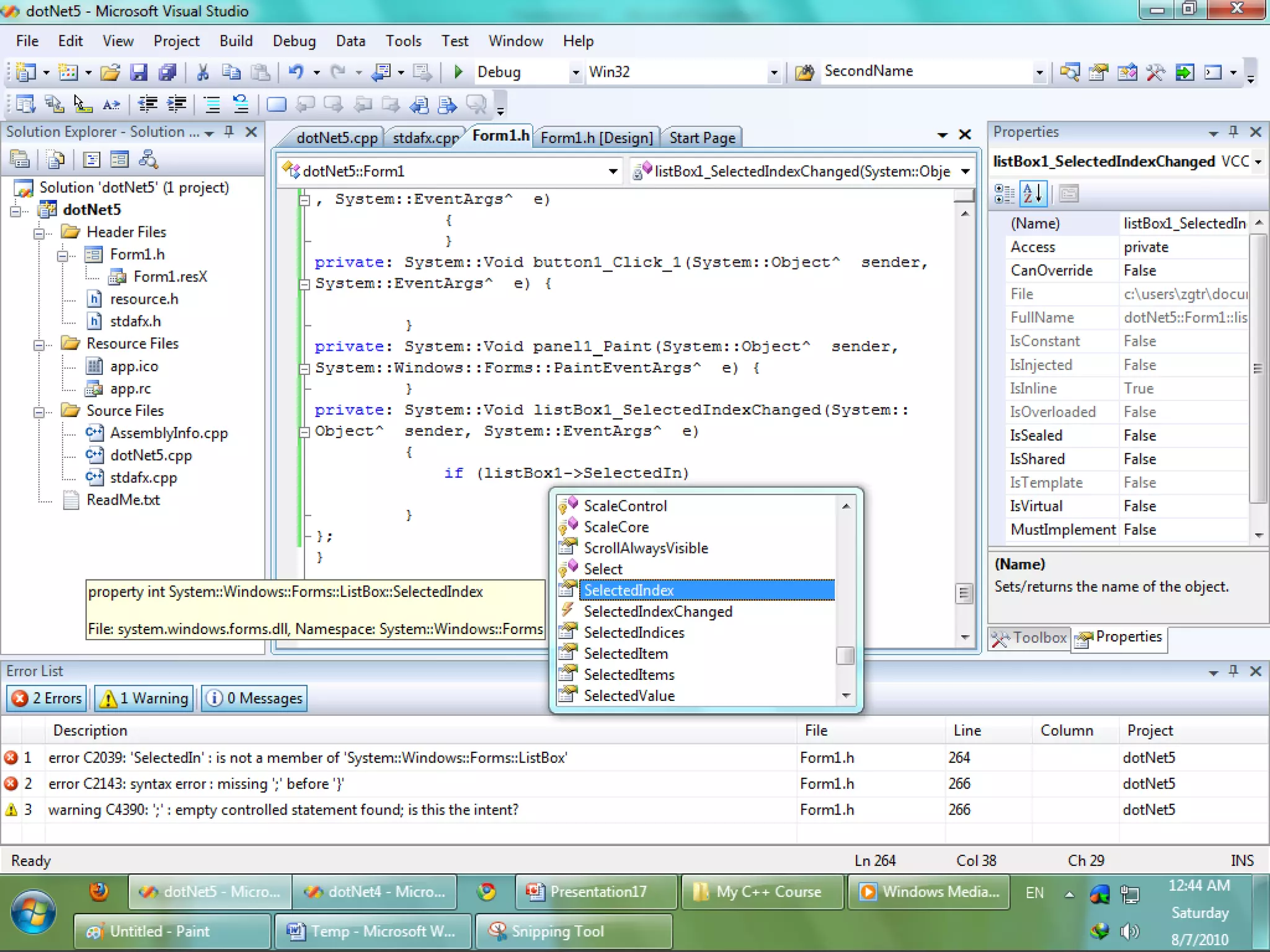Click the Toolbox wrench-hammer toolbar icon
Viewport: 1270px width, 952px height.
pos(1155,72)
